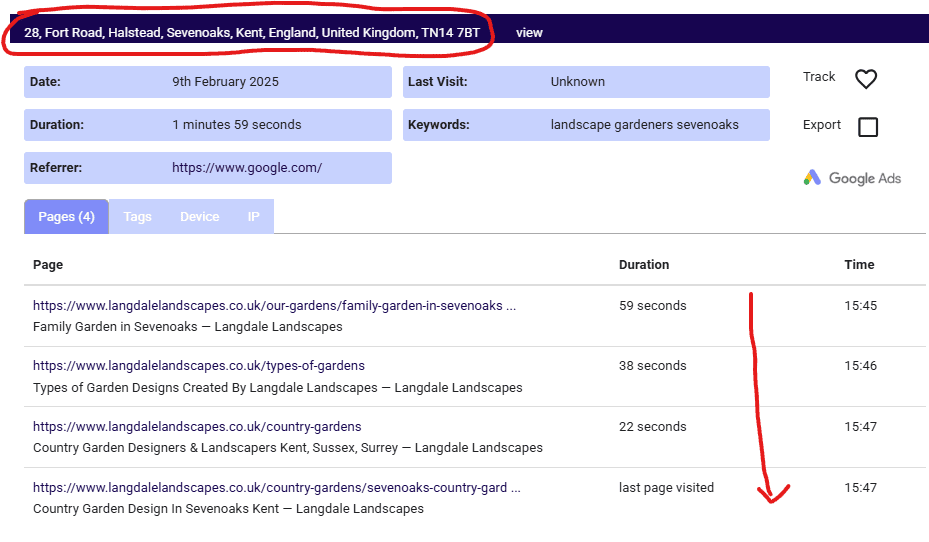Viewport: 929px width, 542px height.
Task: Click the Google Ads logo icon
Action: [x=812, y=178]
